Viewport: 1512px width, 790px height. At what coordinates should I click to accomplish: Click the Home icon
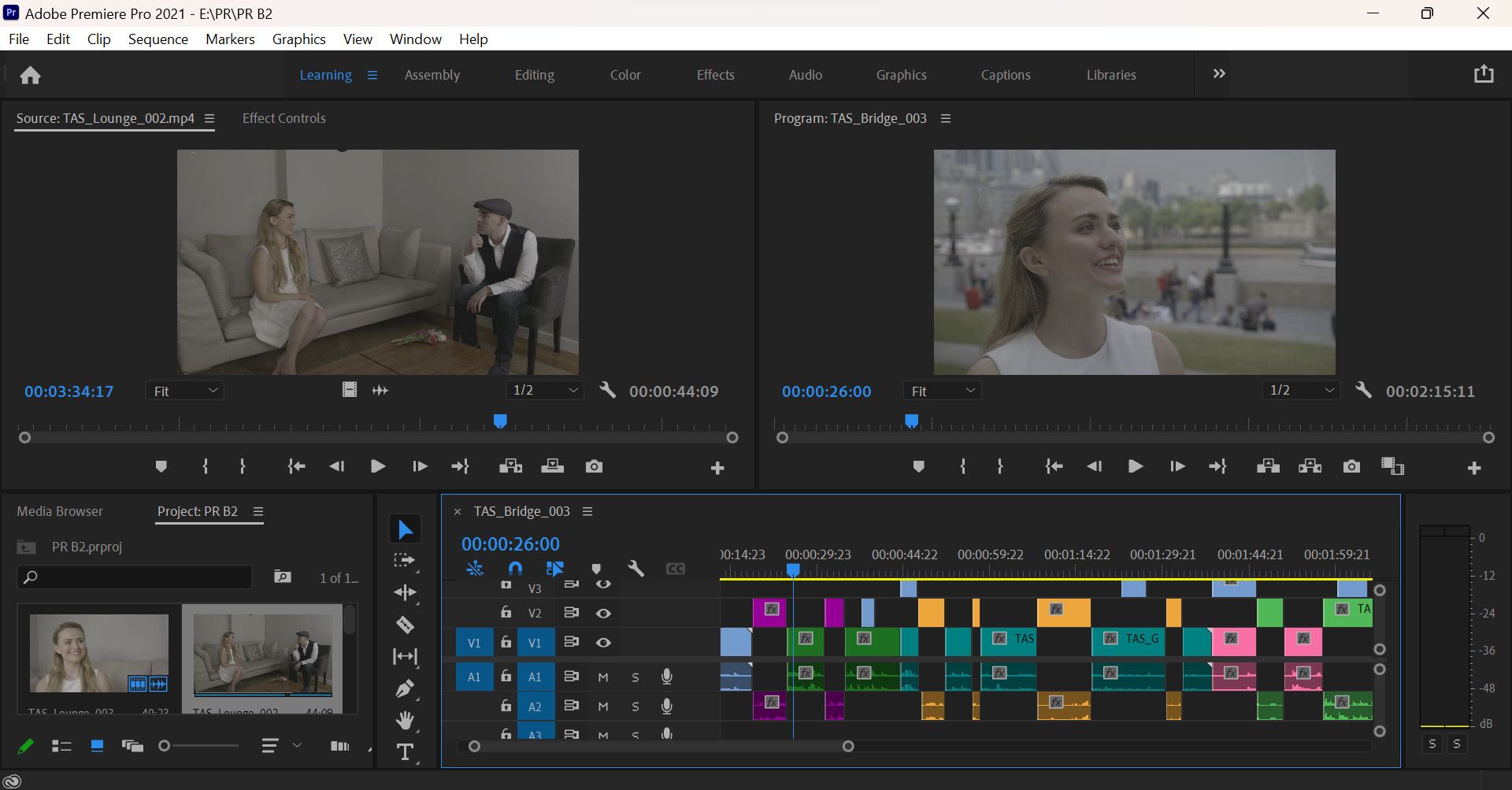pos(31,75)
